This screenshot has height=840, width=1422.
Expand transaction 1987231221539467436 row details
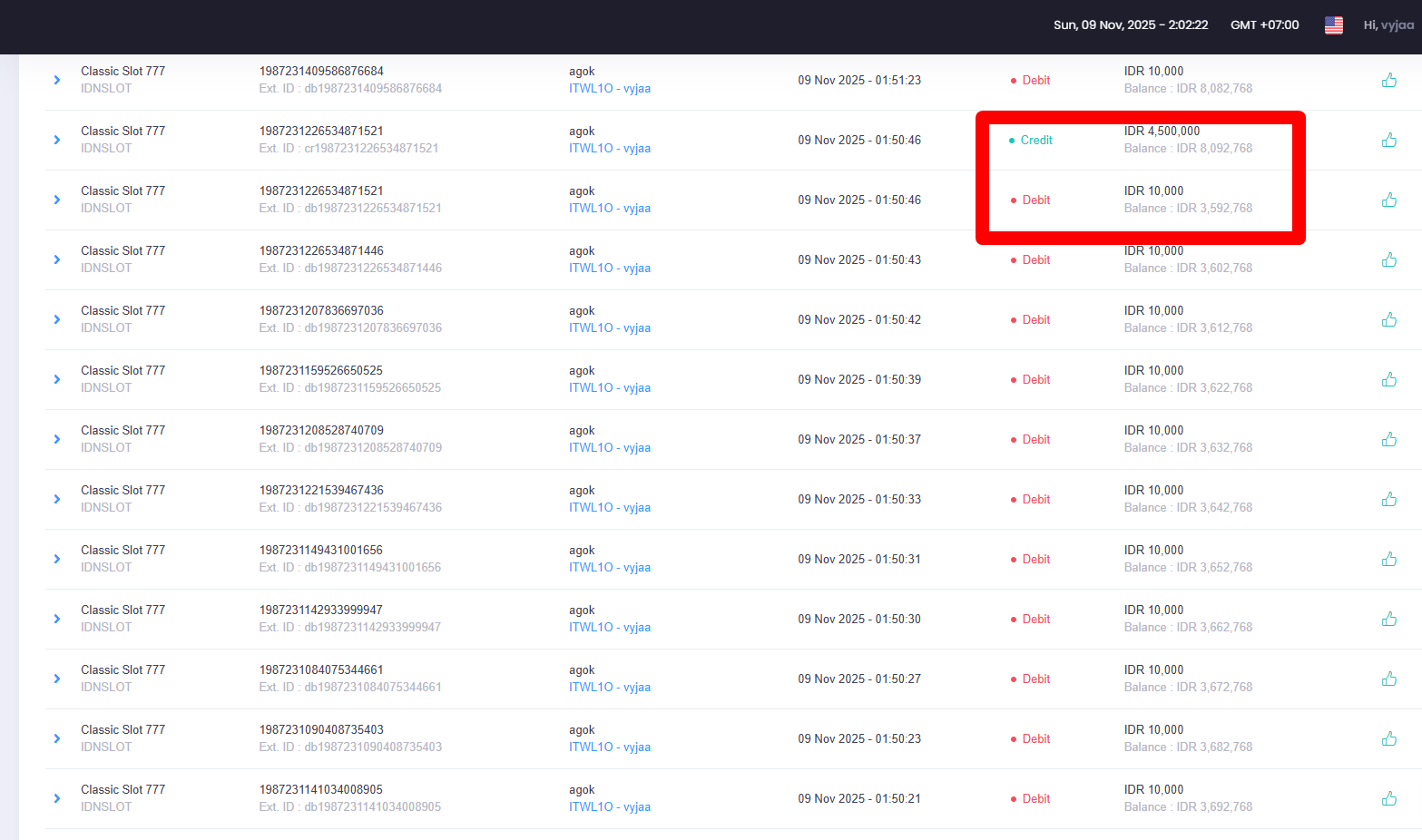pos(57,499)
